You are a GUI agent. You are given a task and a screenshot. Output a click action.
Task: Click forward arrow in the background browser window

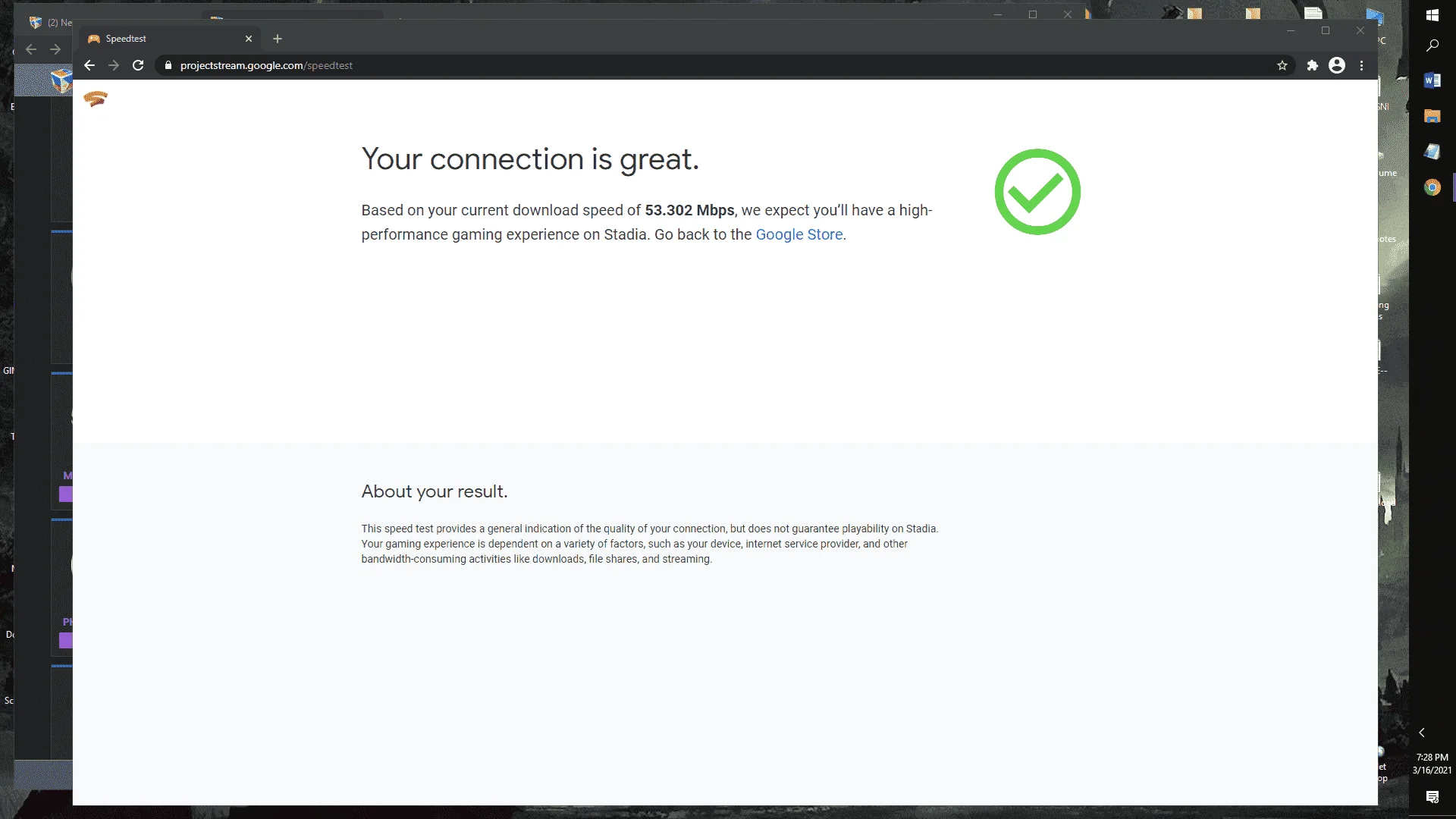[x=55, y=49]
